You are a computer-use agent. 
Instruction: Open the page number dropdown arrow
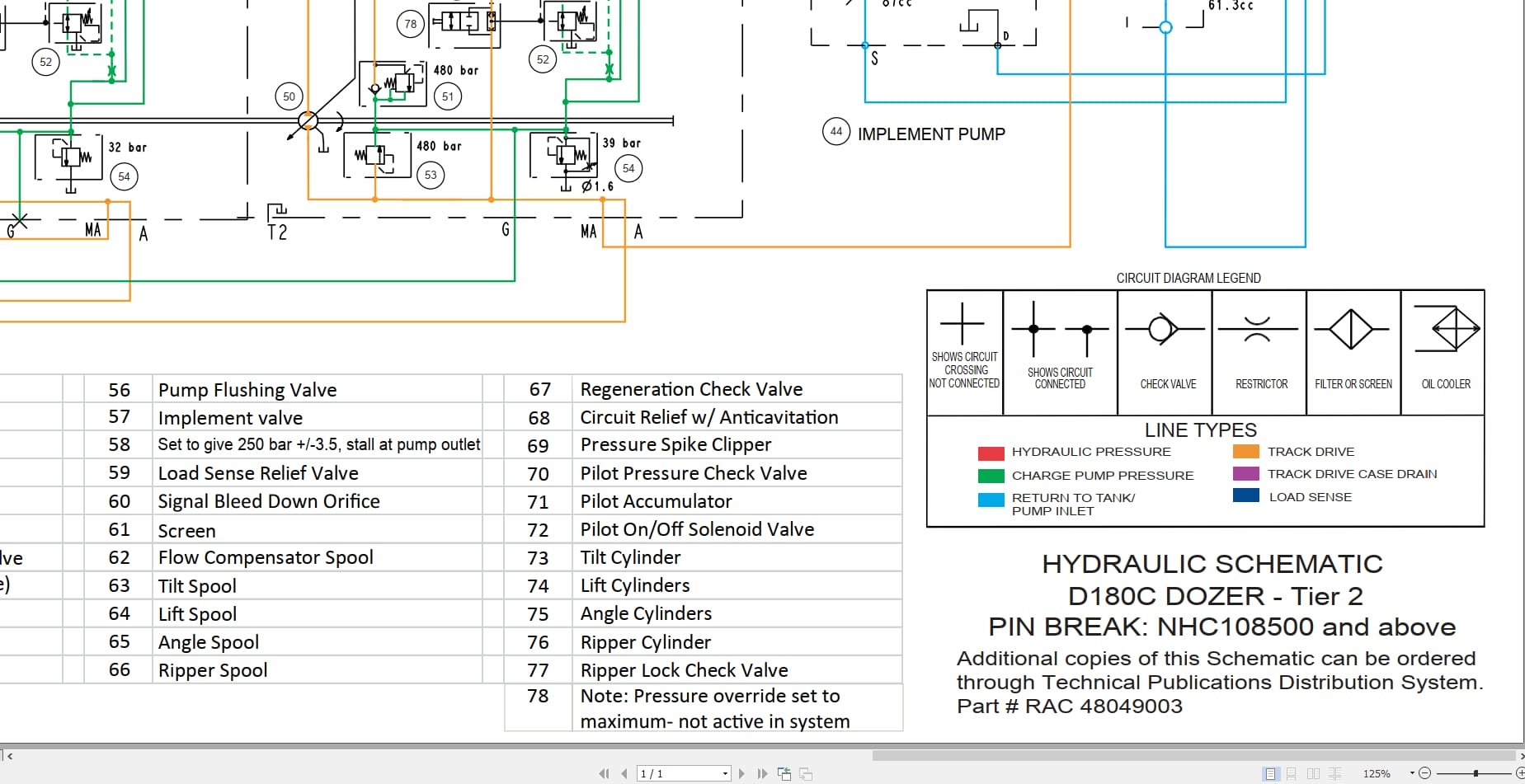(x=725, y=773)
